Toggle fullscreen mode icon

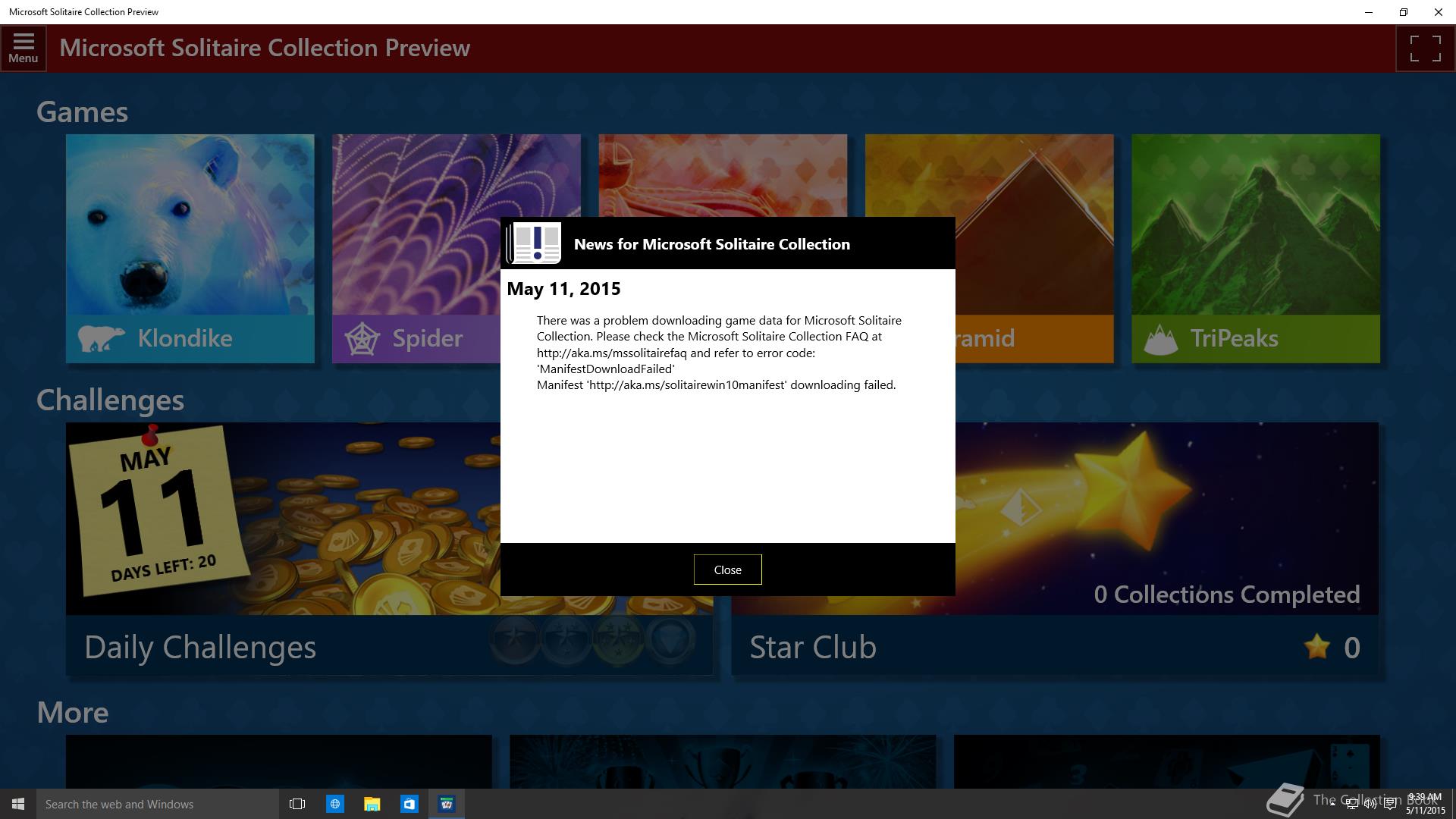pos(1425,48)
